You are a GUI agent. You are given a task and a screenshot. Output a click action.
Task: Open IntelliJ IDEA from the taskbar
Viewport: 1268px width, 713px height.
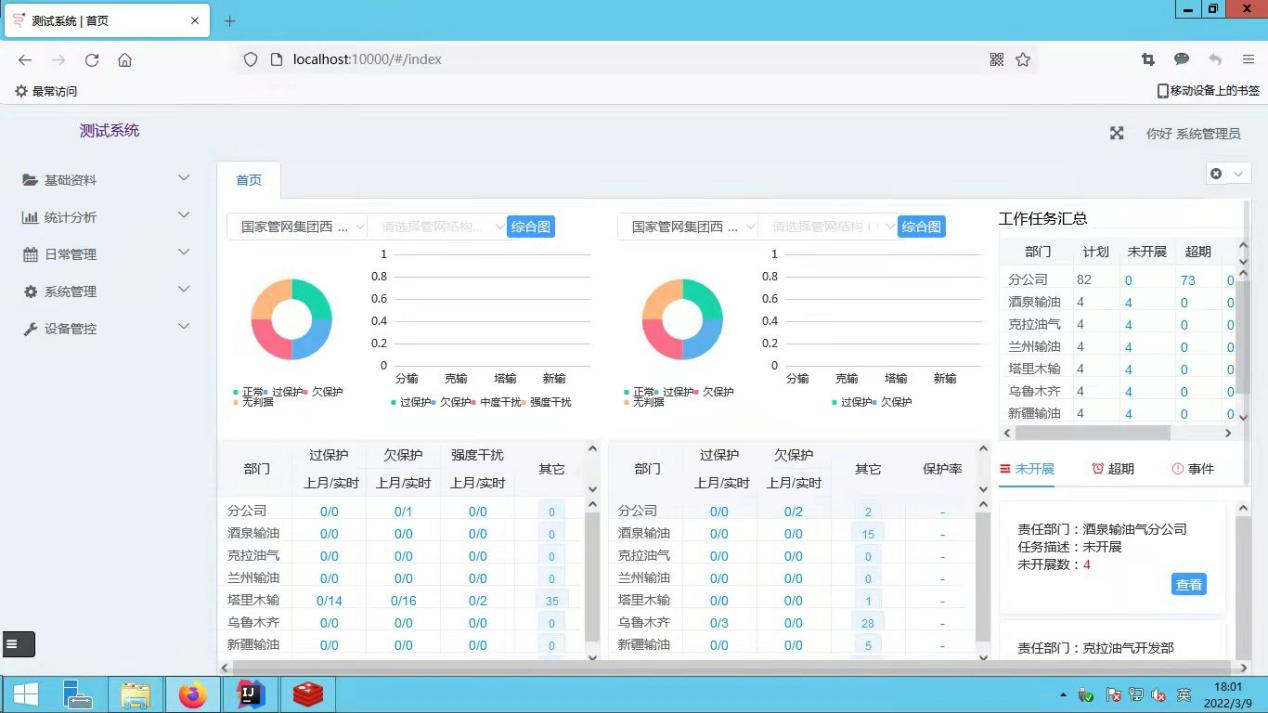point(250,694)
